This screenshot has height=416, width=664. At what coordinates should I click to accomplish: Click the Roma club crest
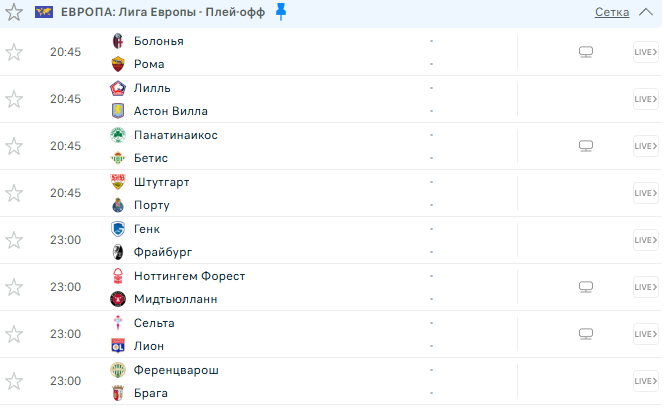pyautogui.click(x=118, y=64)
